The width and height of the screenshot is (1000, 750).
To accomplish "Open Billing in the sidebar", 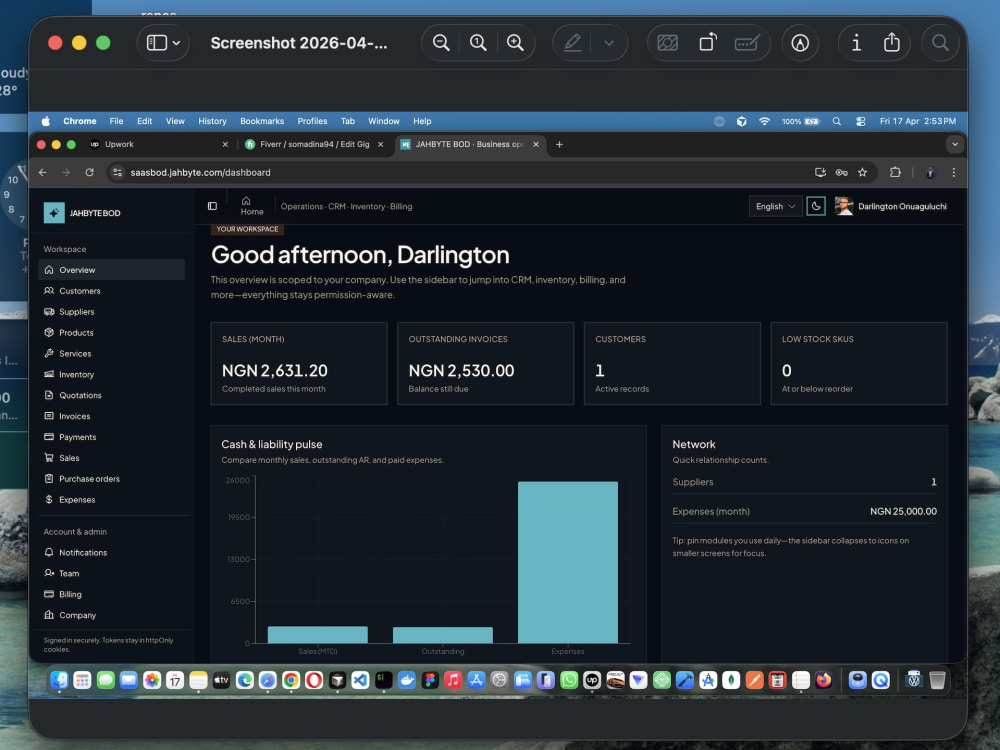I will (112, 594).
